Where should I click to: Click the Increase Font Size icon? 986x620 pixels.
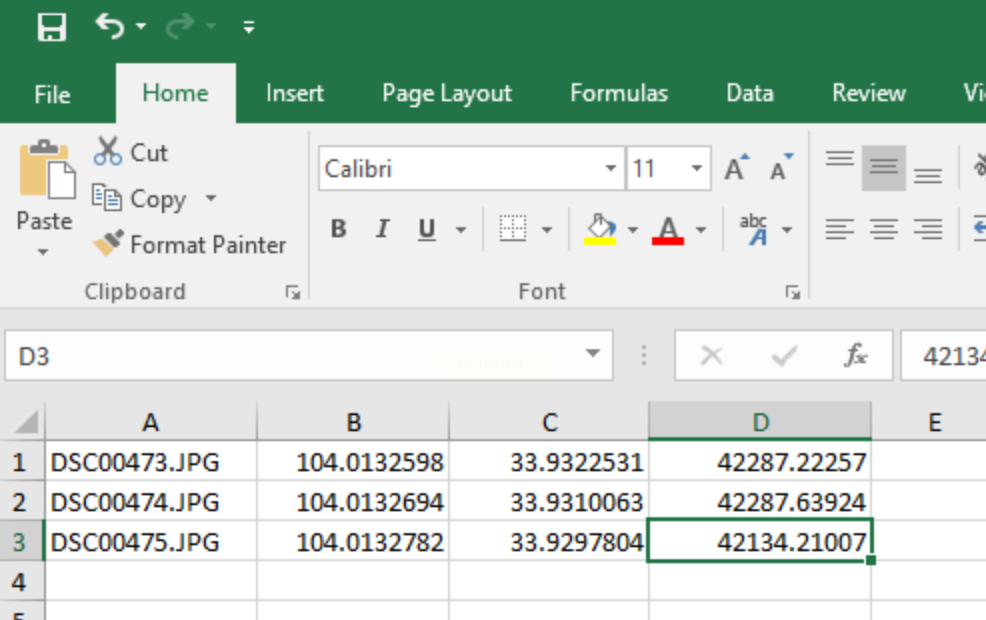click(x=736, y=169)
